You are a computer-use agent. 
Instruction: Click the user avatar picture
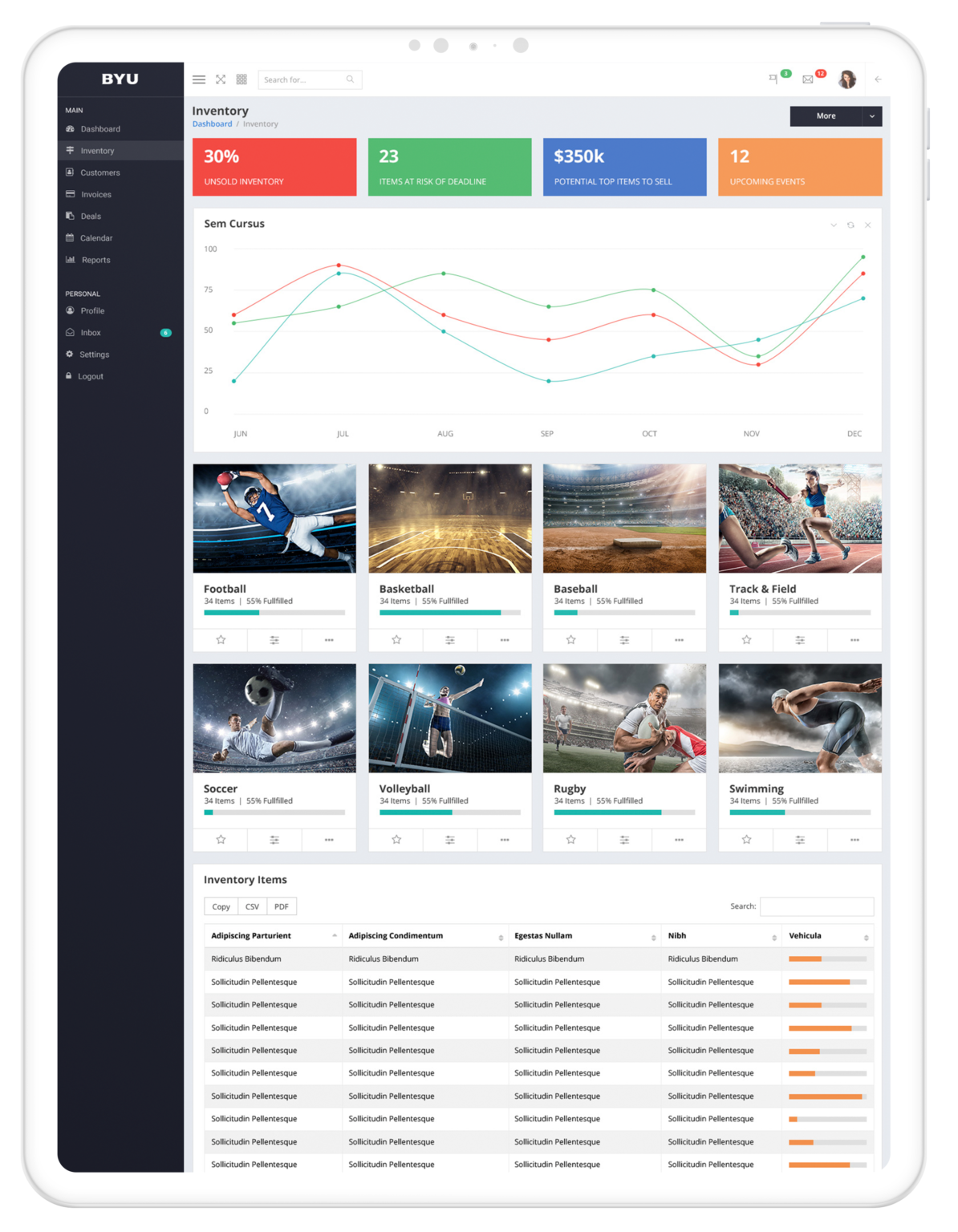(x=846, y=79)
